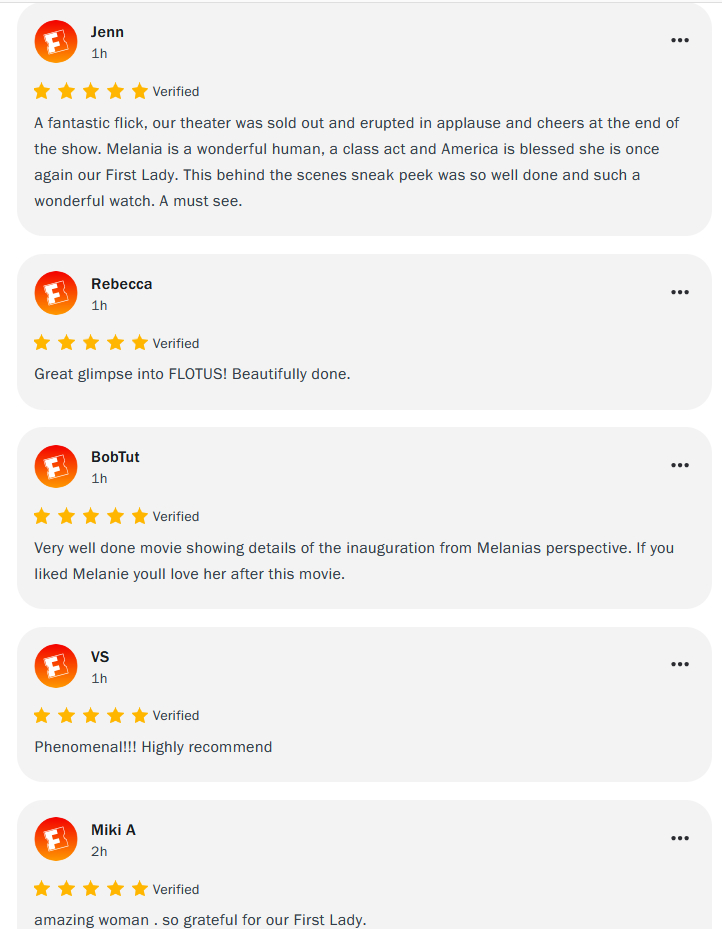Click the username Jenn
The width and height of the screenshot is (722, 929).
[107, 32]
